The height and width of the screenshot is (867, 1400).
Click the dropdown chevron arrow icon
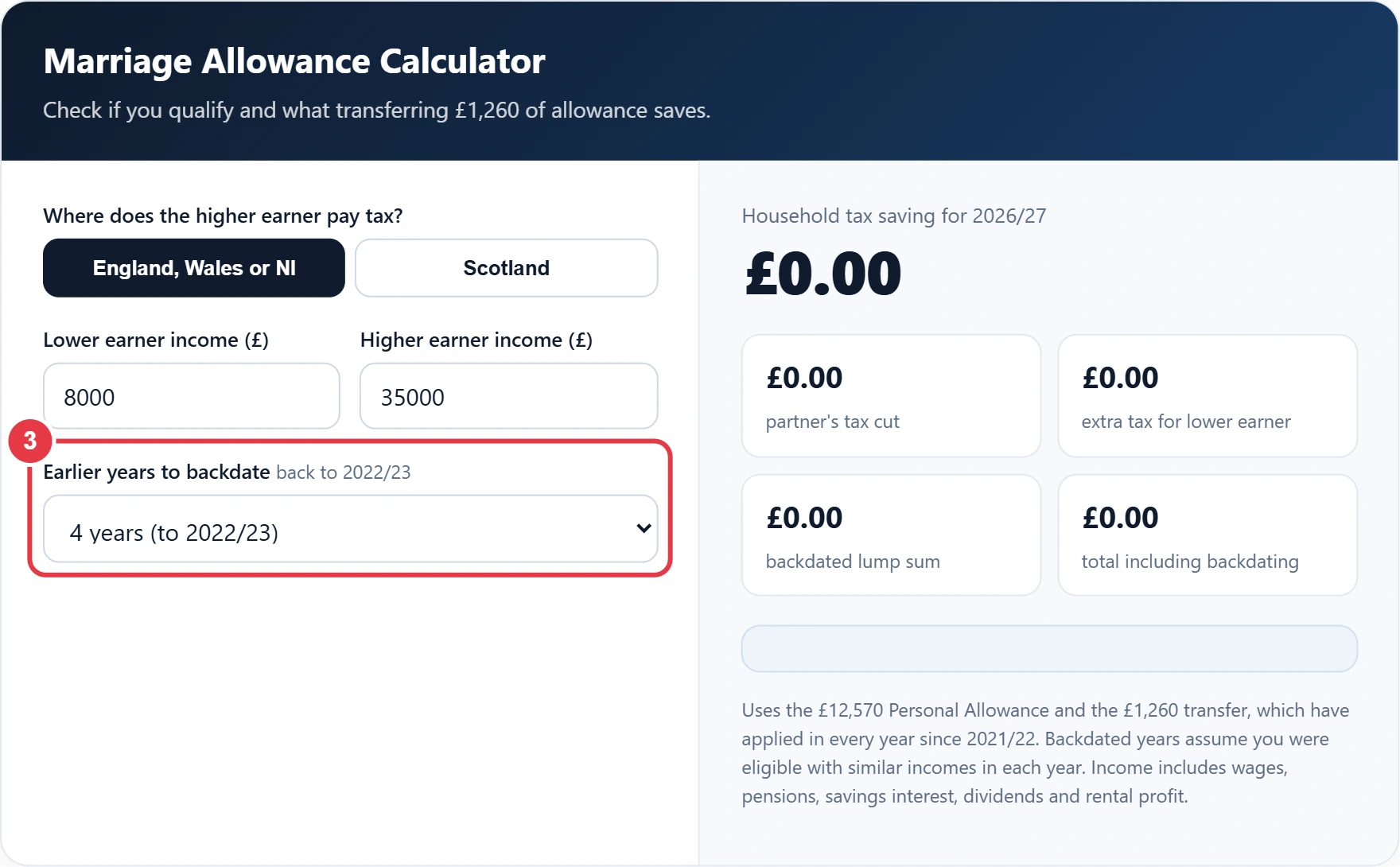click(x=644, y=529)
